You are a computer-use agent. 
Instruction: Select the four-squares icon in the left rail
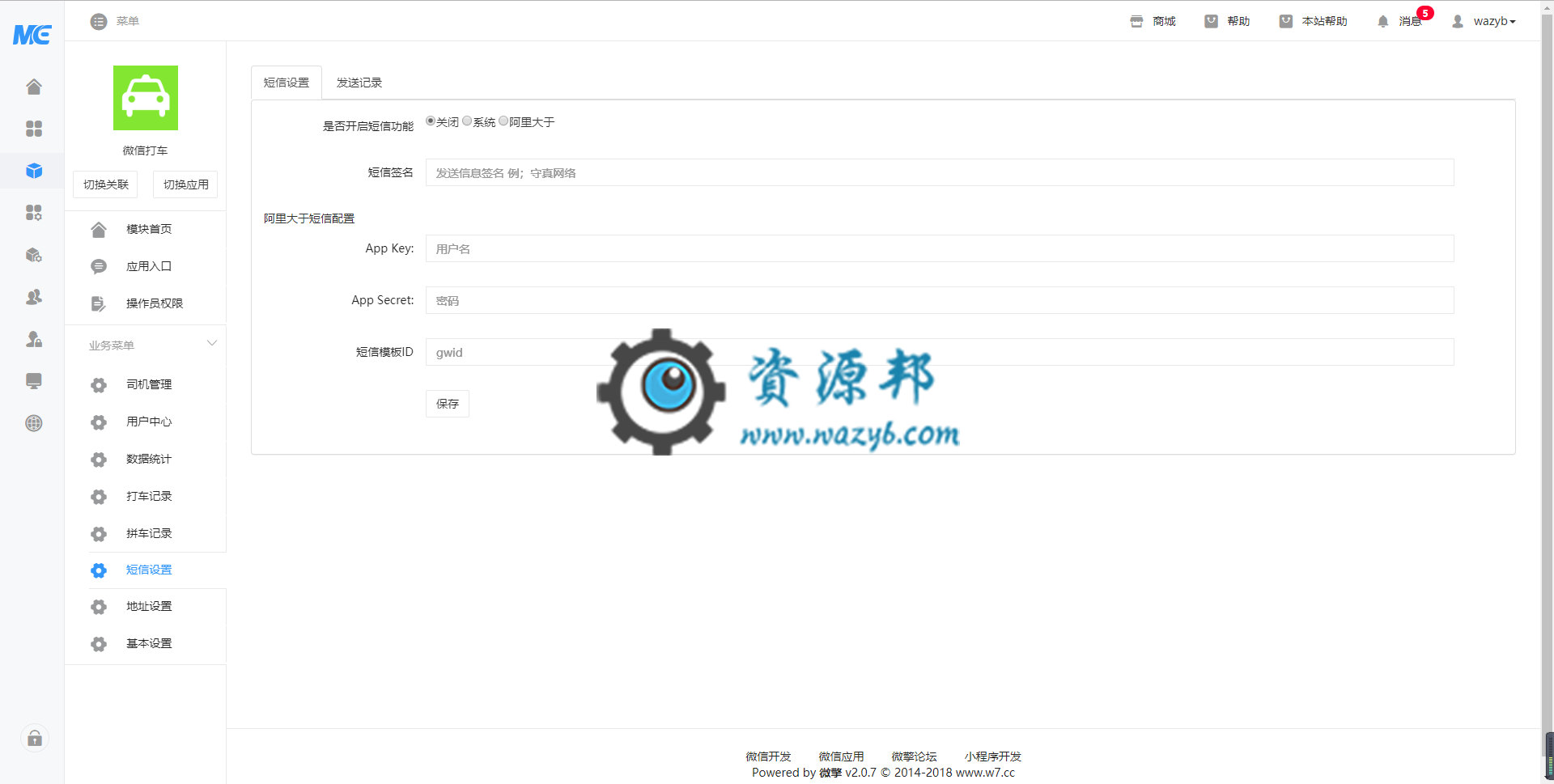(x=34, y=129)
